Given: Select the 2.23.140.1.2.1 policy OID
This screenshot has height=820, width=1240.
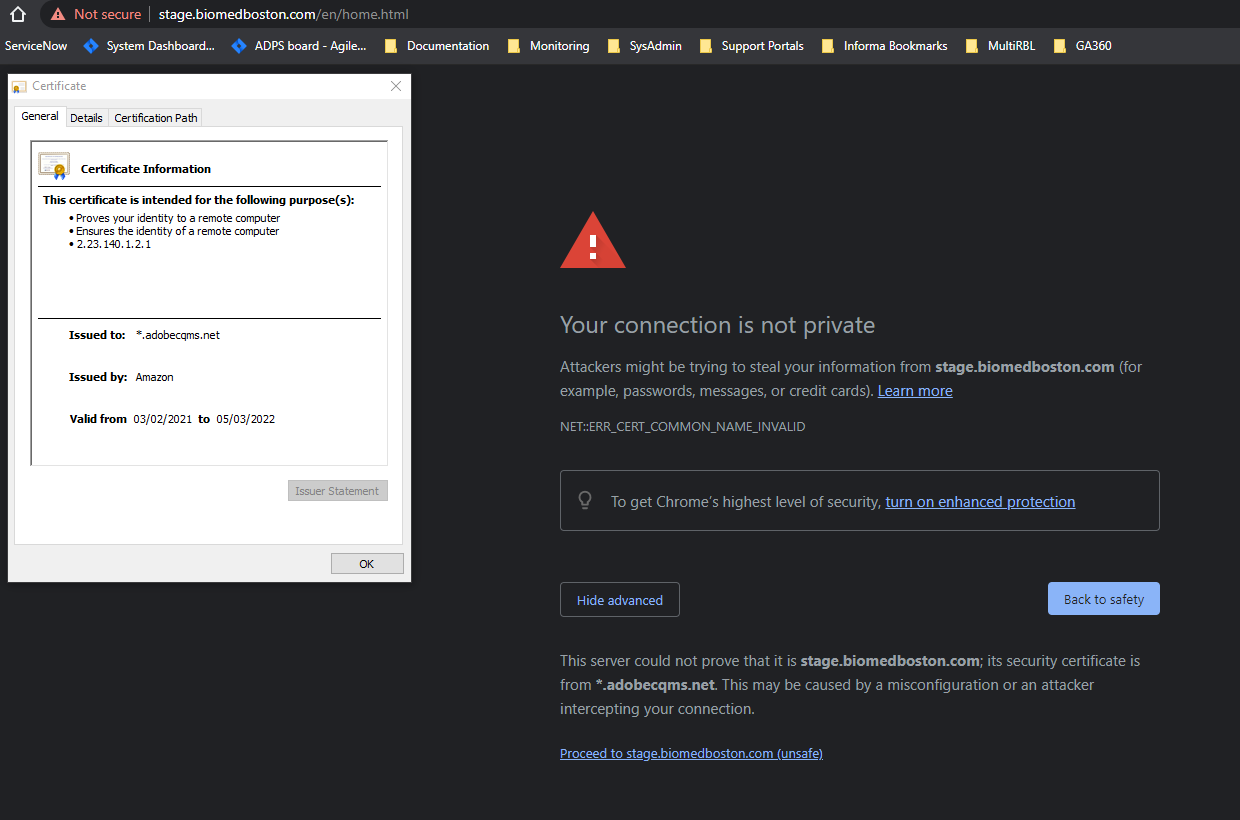Looking at the screenshot, I should coord(114,244).
